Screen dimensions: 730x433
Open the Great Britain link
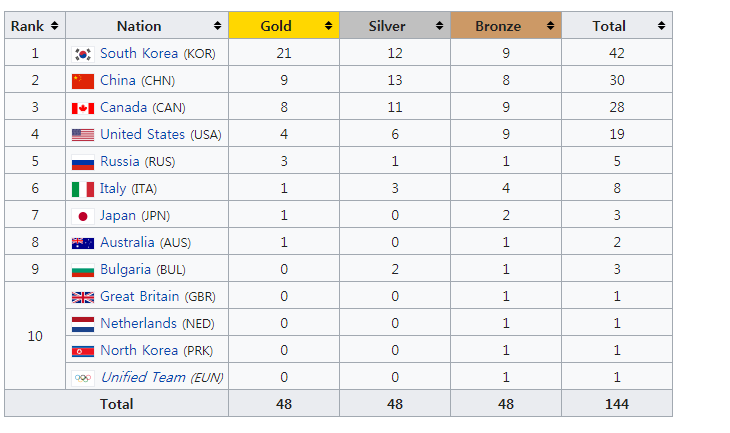tap(140, 296)
